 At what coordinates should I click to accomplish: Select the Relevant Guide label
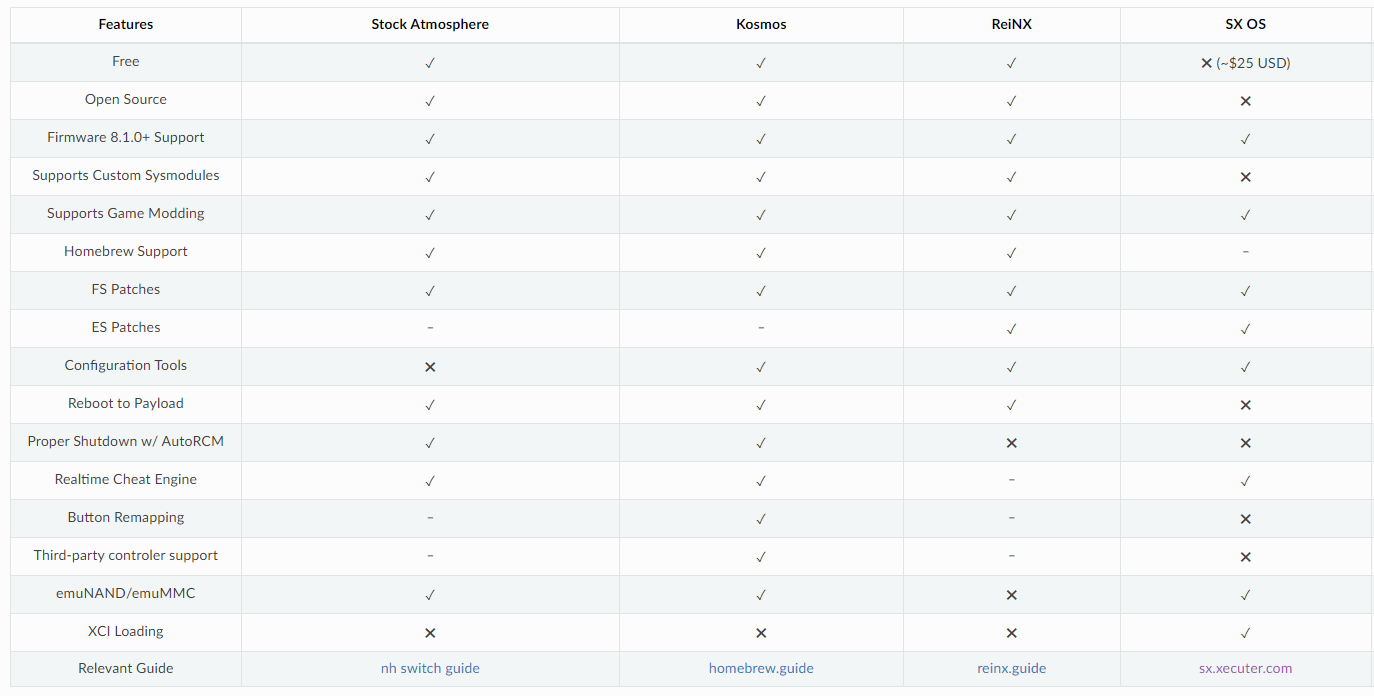point(126,668)
